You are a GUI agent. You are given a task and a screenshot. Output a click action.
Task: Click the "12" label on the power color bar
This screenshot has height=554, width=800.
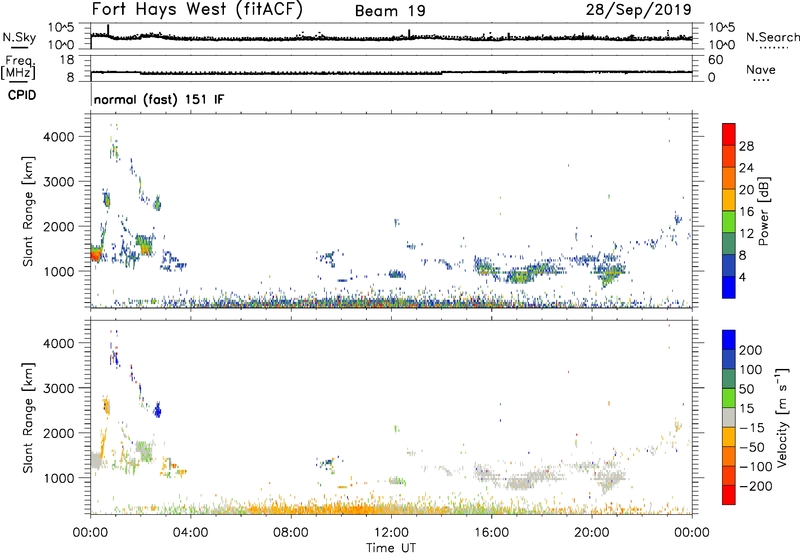click(746, 233)
